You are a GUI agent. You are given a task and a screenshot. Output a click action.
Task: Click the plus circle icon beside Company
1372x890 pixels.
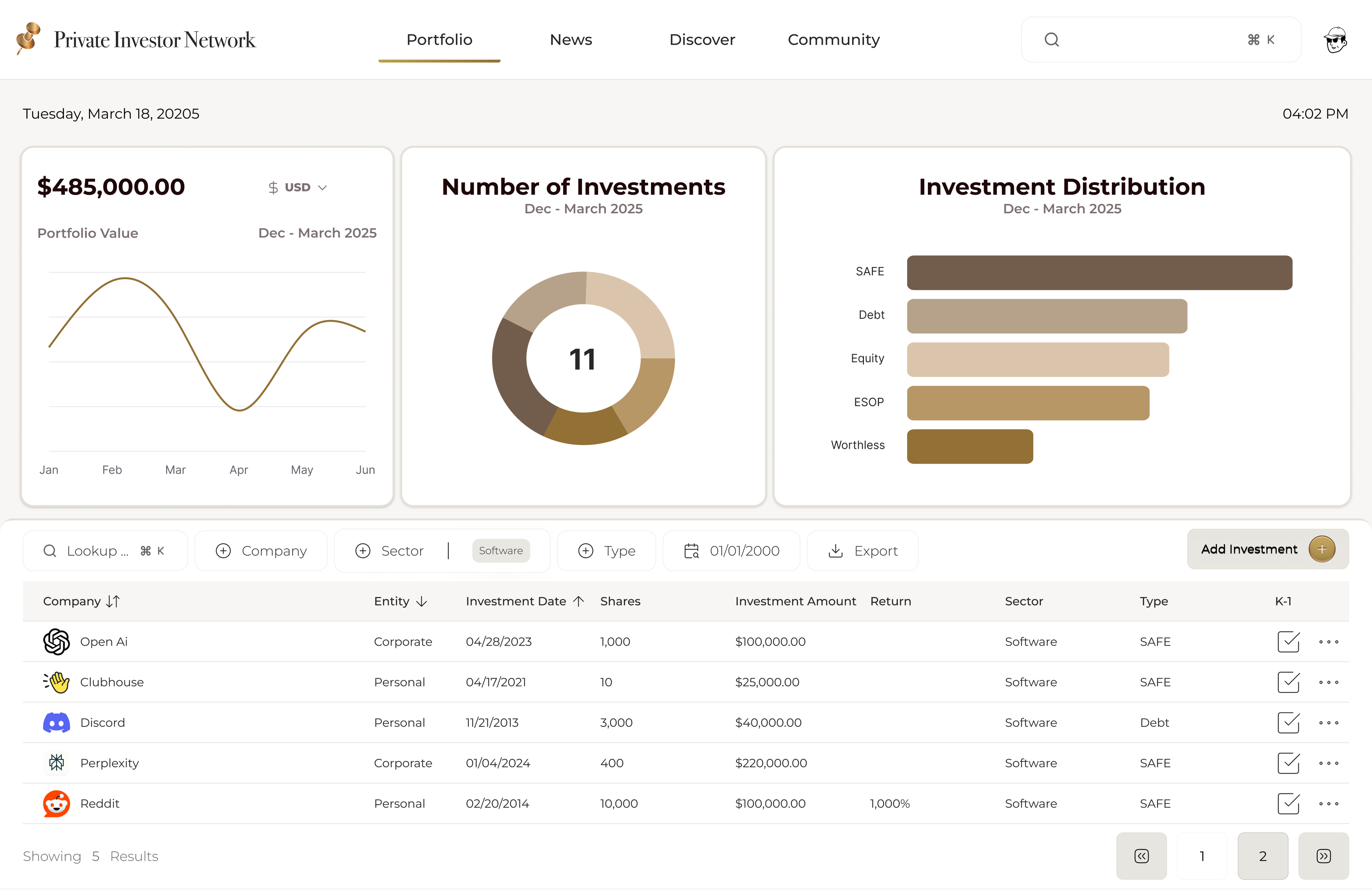coord(223,551)
